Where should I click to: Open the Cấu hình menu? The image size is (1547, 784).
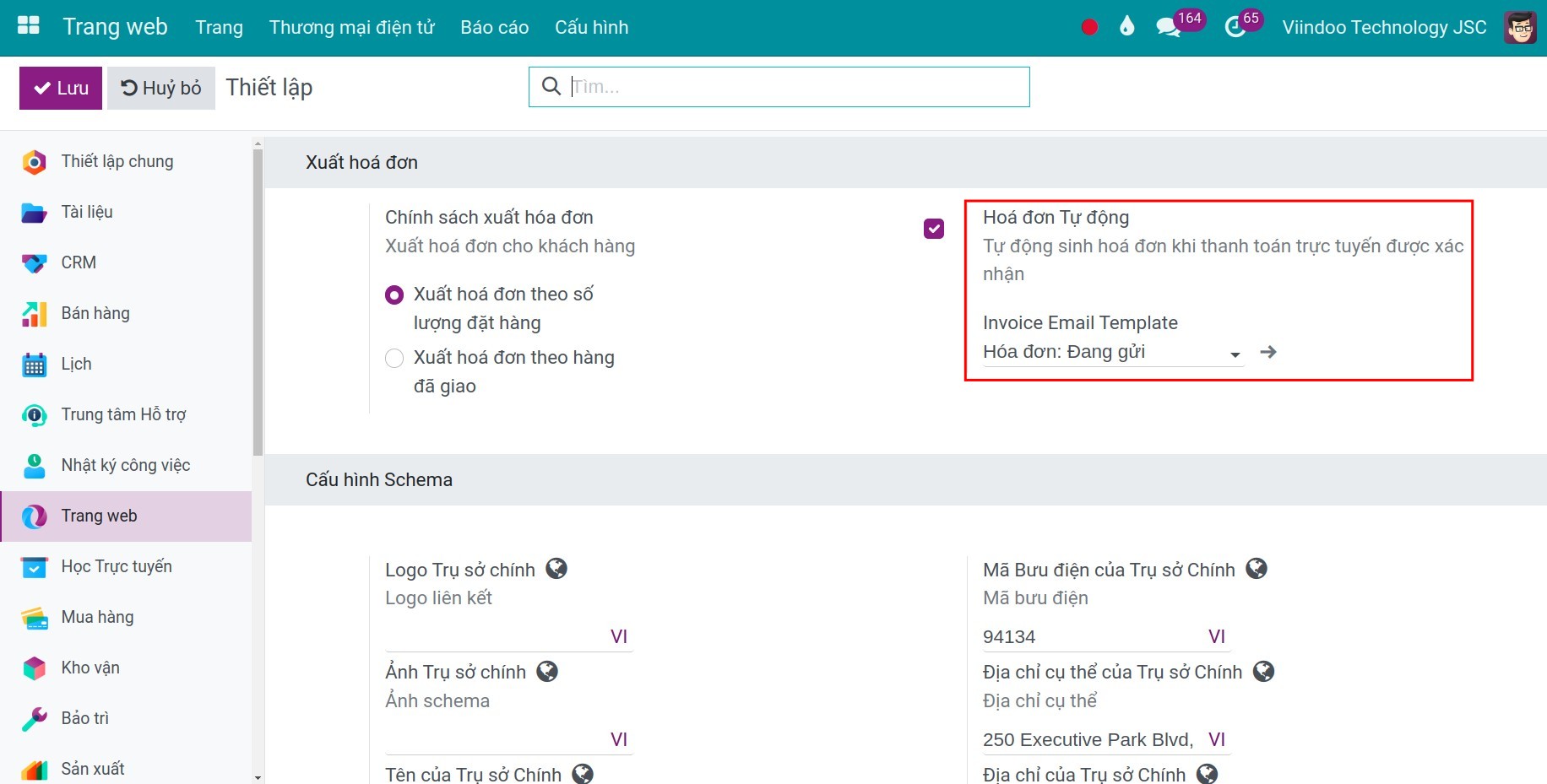(x=592, y=27)
